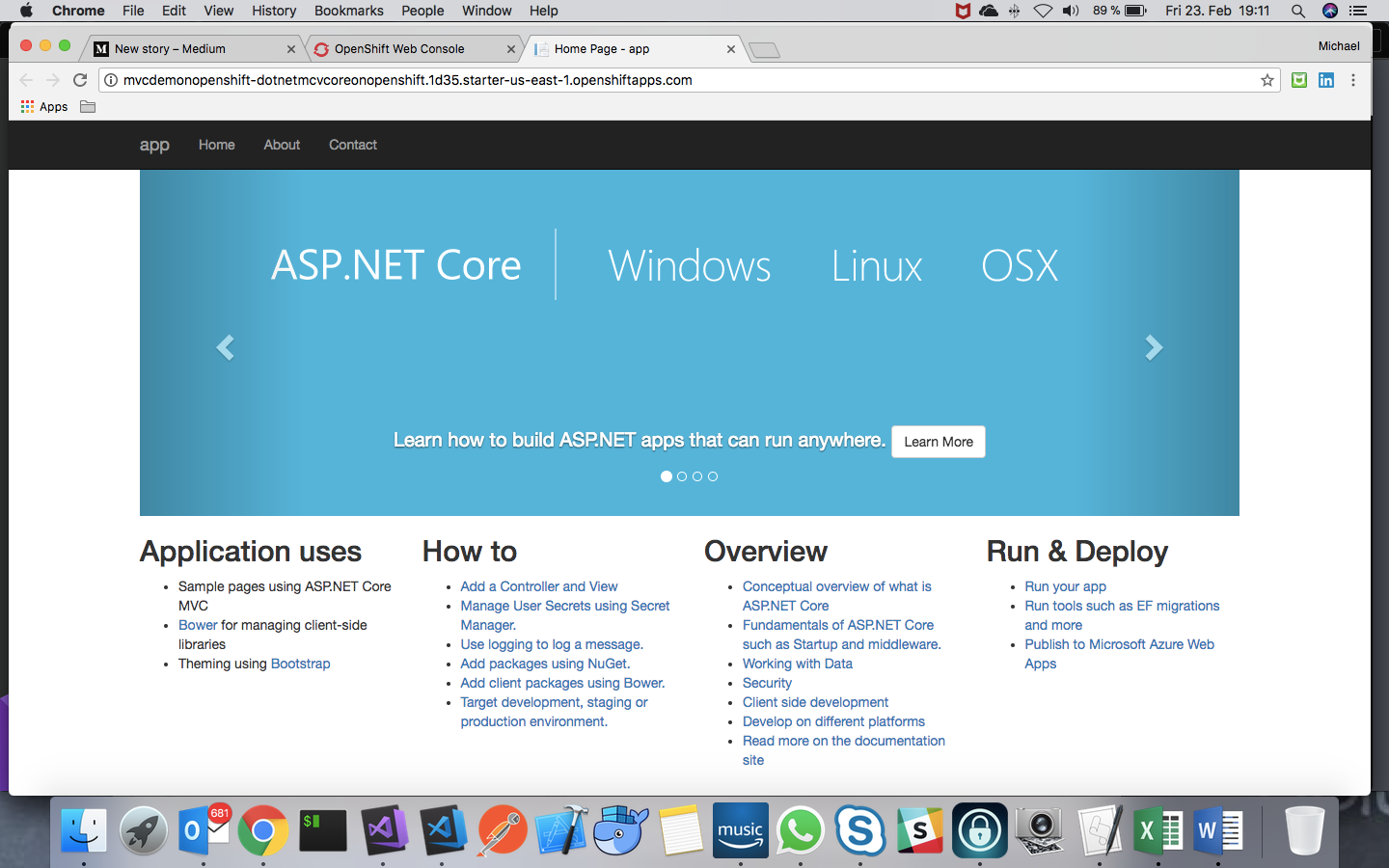Click the first carousel progress indicator
The image size is (1389, 868).
tap(666, 475)
